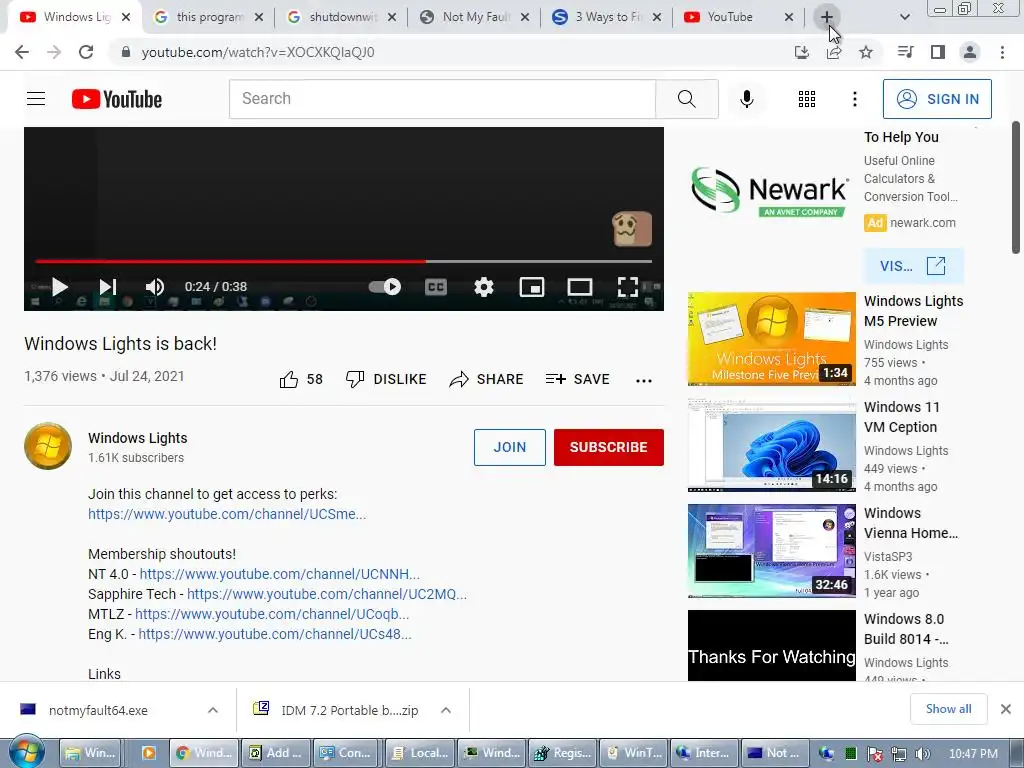Show all downloads
The width and height of the screenshot is (1024, 768).
coord(948,709)
